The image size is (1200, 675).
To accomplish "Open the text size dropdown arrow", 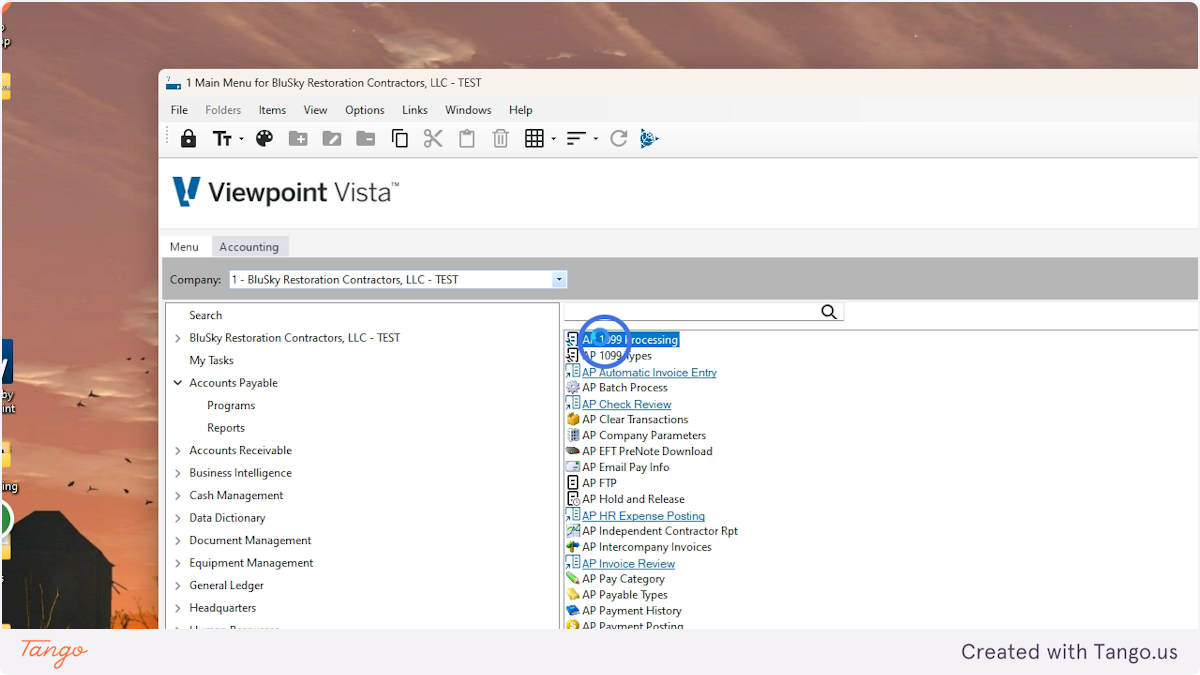I will coord(241,139).
